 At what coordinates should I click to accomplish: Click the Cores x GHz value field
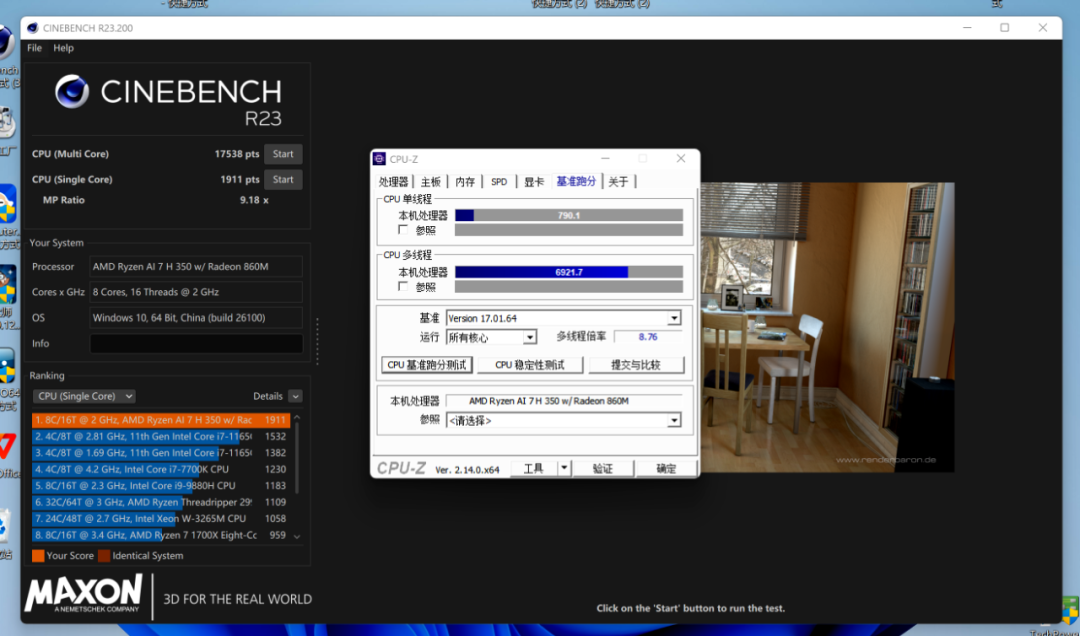click(196, 292)
